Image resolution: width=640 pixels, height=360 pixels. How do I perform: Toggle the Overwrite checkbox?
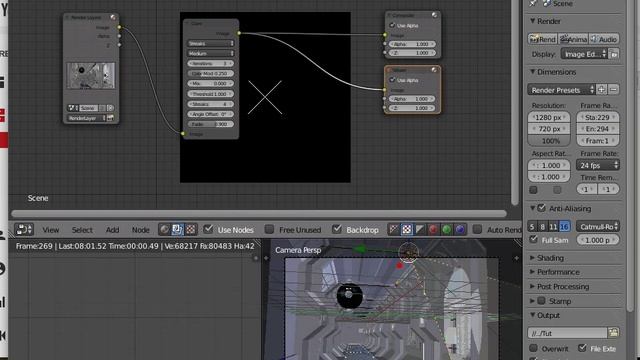(x=533, y=348)
